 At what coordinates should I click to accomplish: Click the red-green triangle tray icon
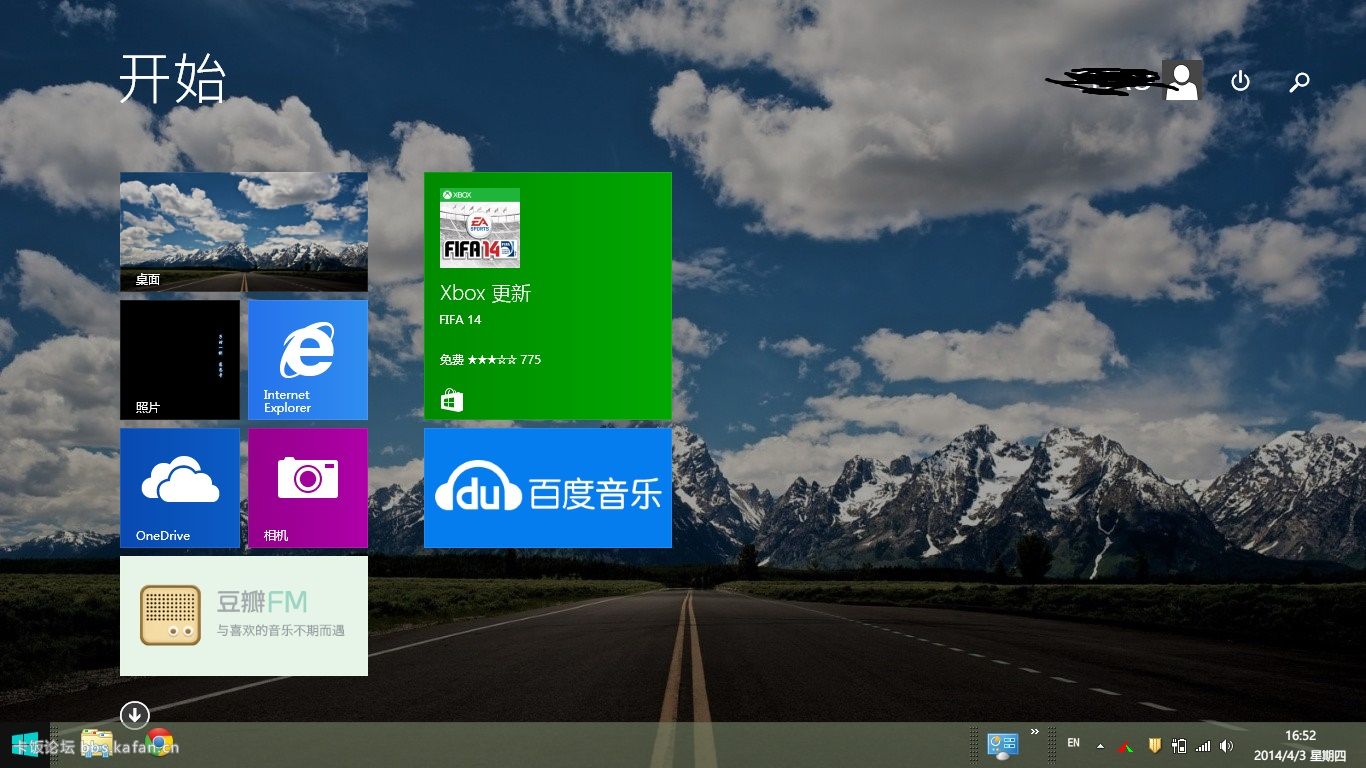click(1125, 746)
